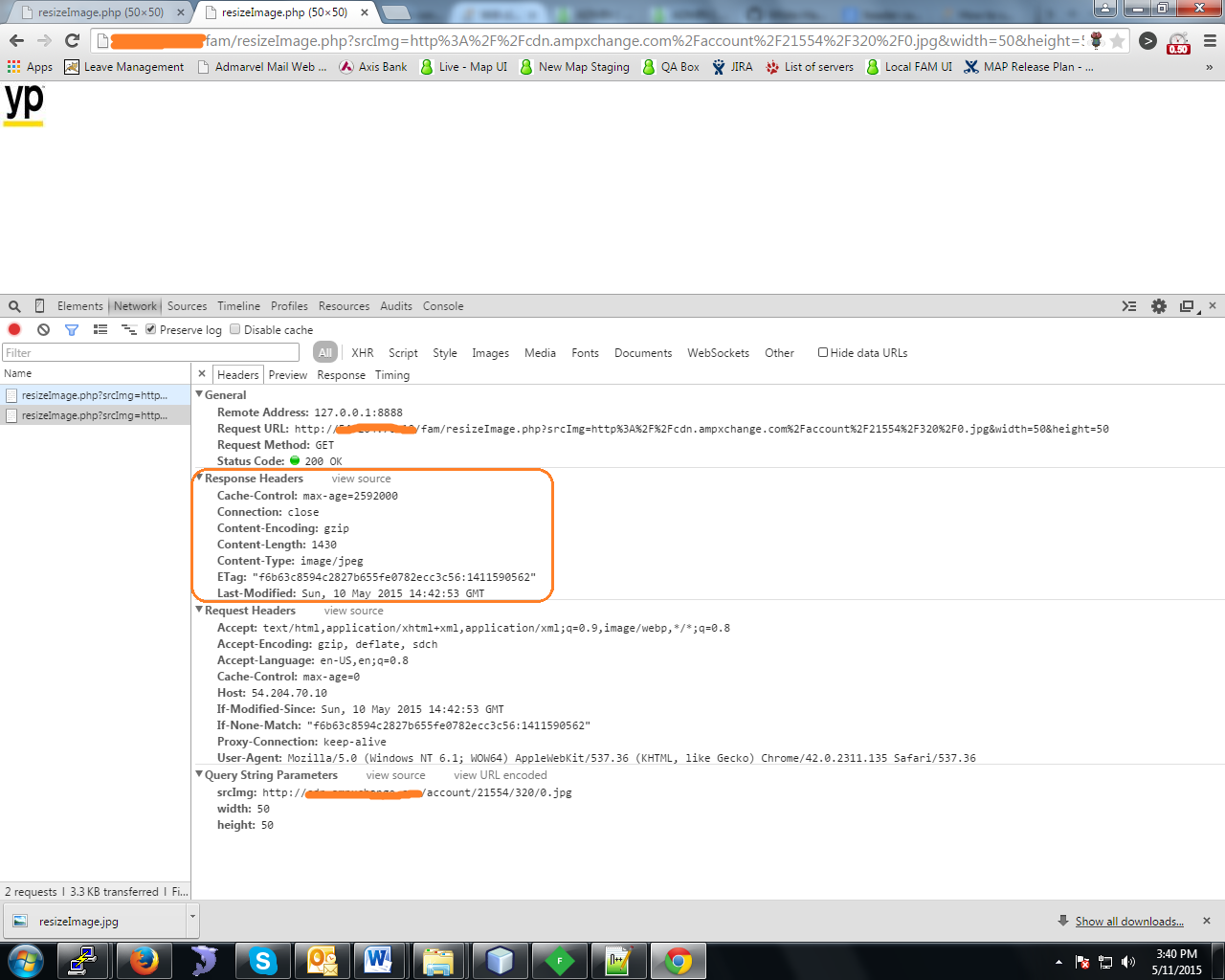Show DevTools console drawer icon
This screenshot has height=980, width=1225.
point(1129,306)
